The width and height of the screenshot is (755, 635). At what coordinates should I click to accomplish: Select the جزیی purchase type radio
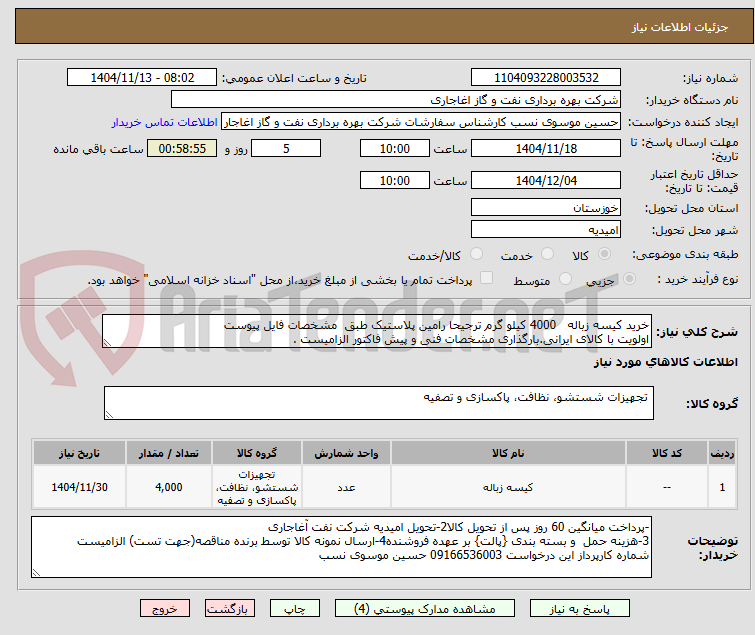[629, 279]
